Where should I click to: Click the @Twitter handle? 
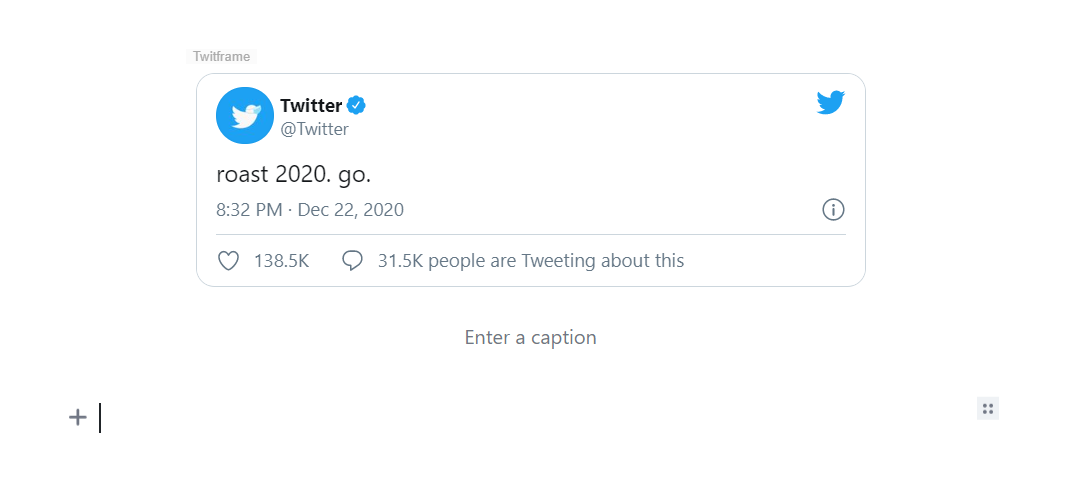tap(314, 129)
